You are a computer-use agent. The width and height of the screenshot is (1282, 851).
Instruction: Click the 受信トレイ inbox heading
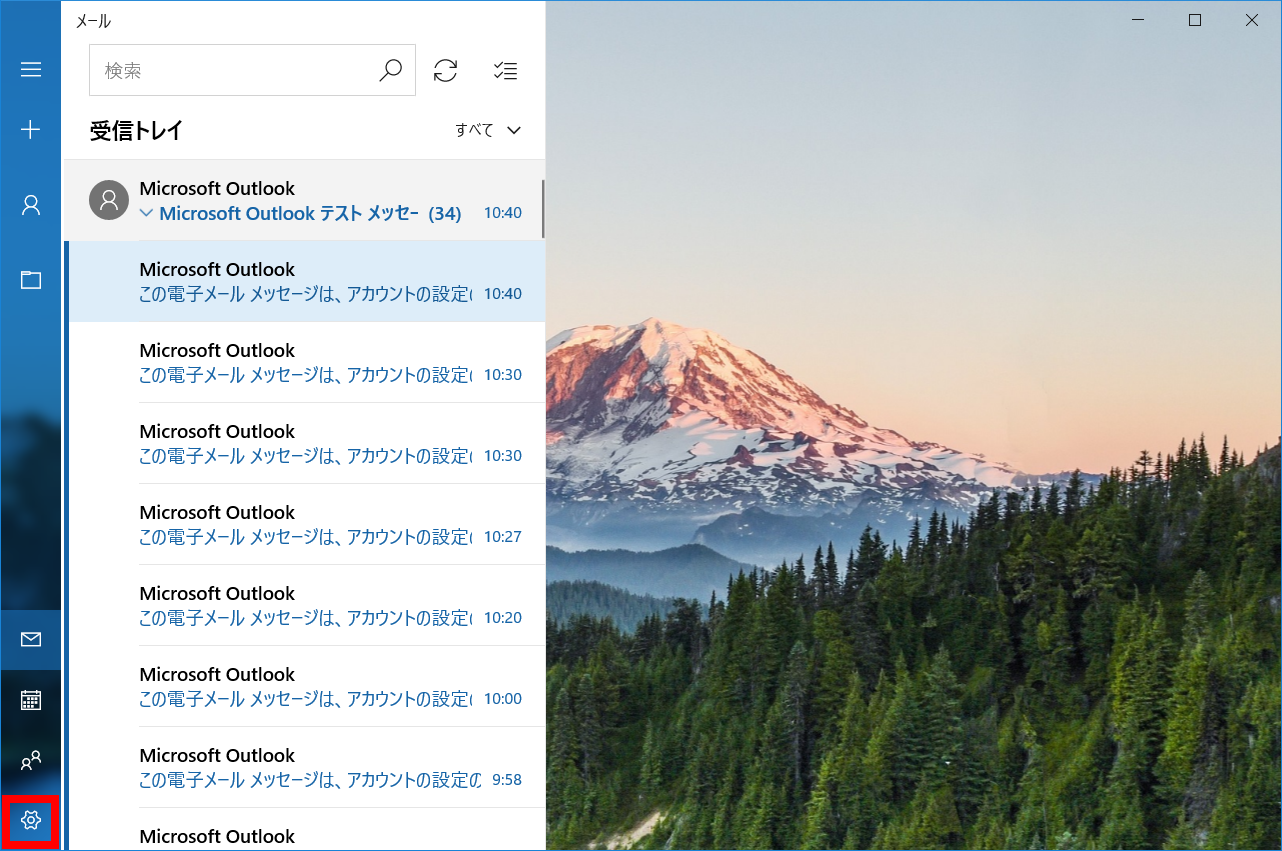[x=136, y=131]
